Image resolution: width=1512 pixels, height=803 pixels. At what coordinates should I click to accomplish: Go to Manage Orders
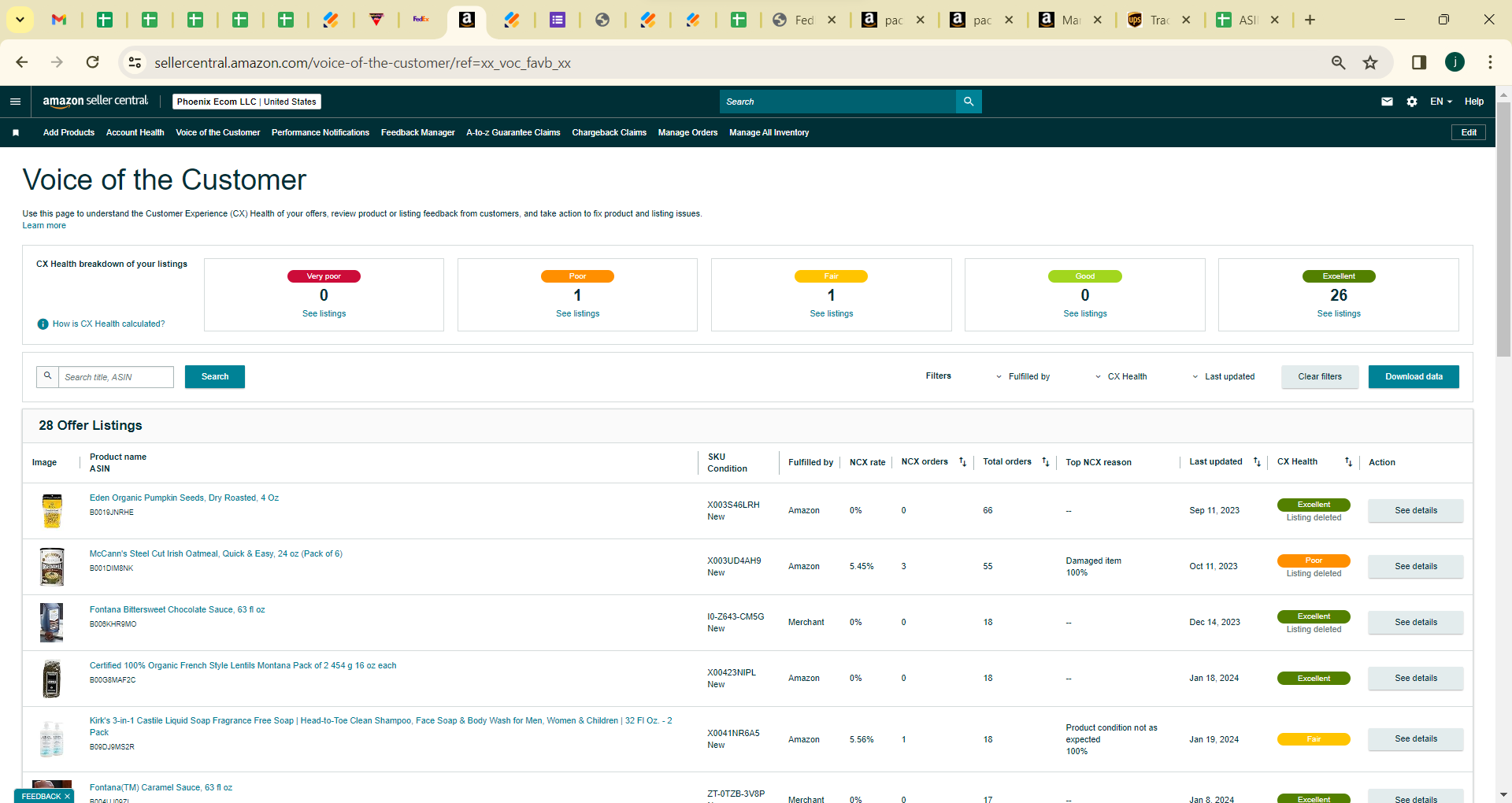click(x=688, y=133)
